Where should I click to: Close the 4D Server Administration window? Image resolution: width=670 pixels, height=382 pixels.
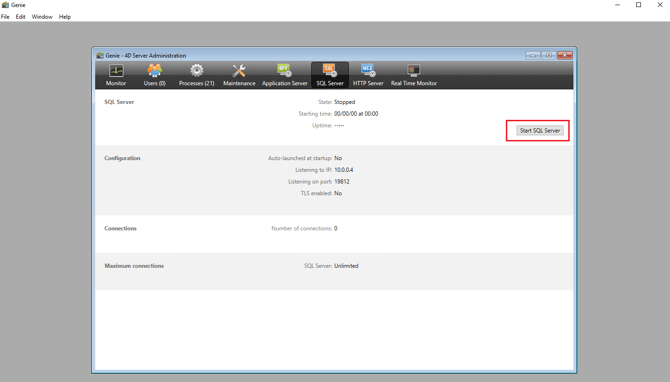coord(564,55)
